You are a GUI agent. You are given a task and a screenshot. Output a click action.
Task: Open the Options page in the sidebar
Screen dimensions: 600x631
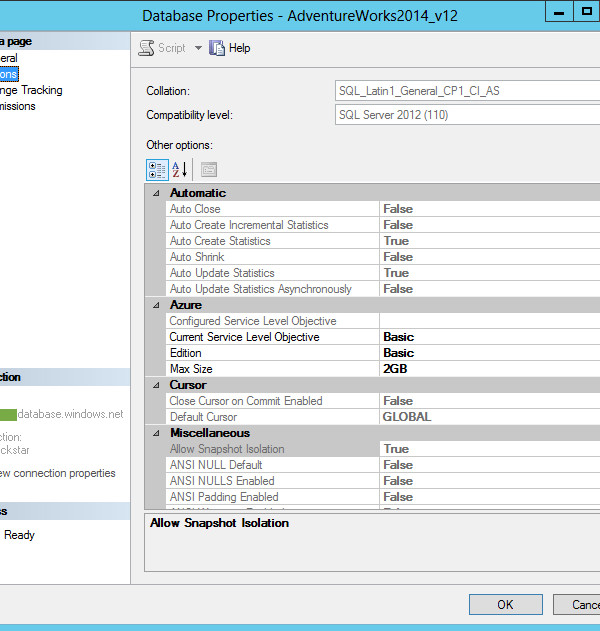pyautogui.click(x=9, y=74)
